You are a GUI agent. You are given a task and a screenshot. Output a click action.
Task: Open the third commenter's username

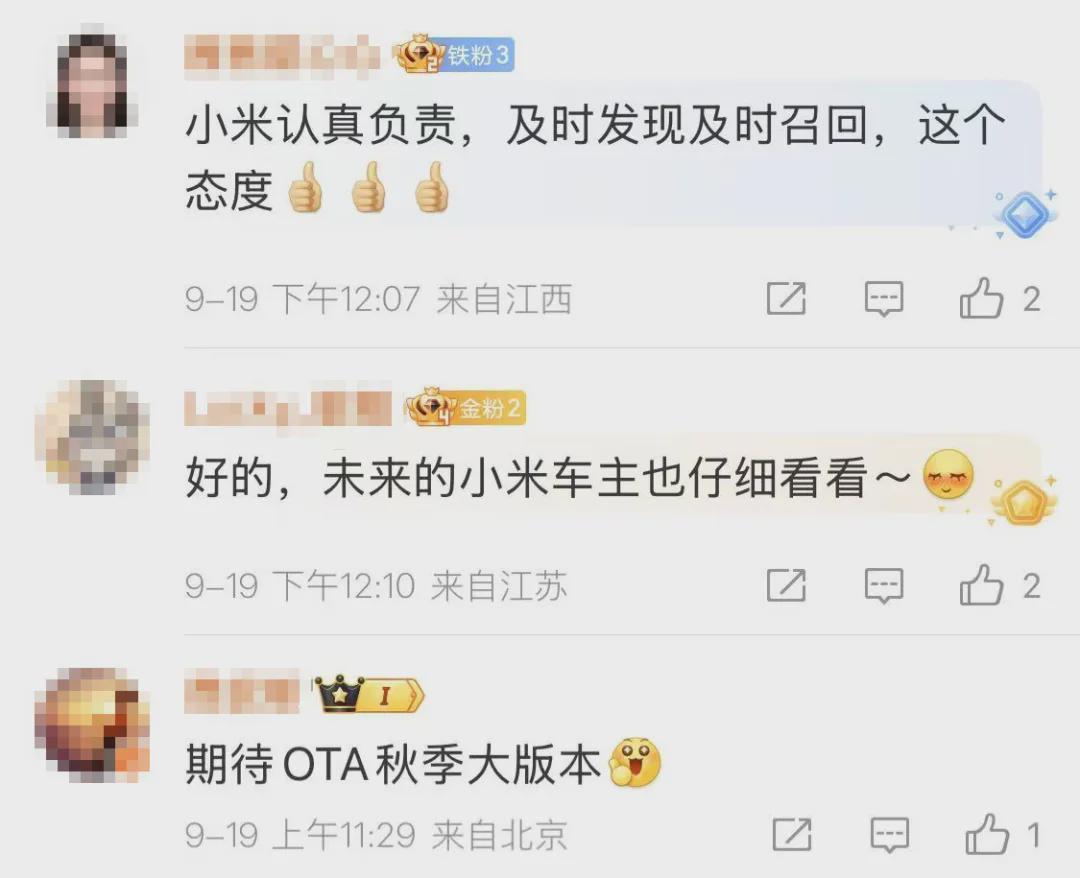[x=242, y=693]
